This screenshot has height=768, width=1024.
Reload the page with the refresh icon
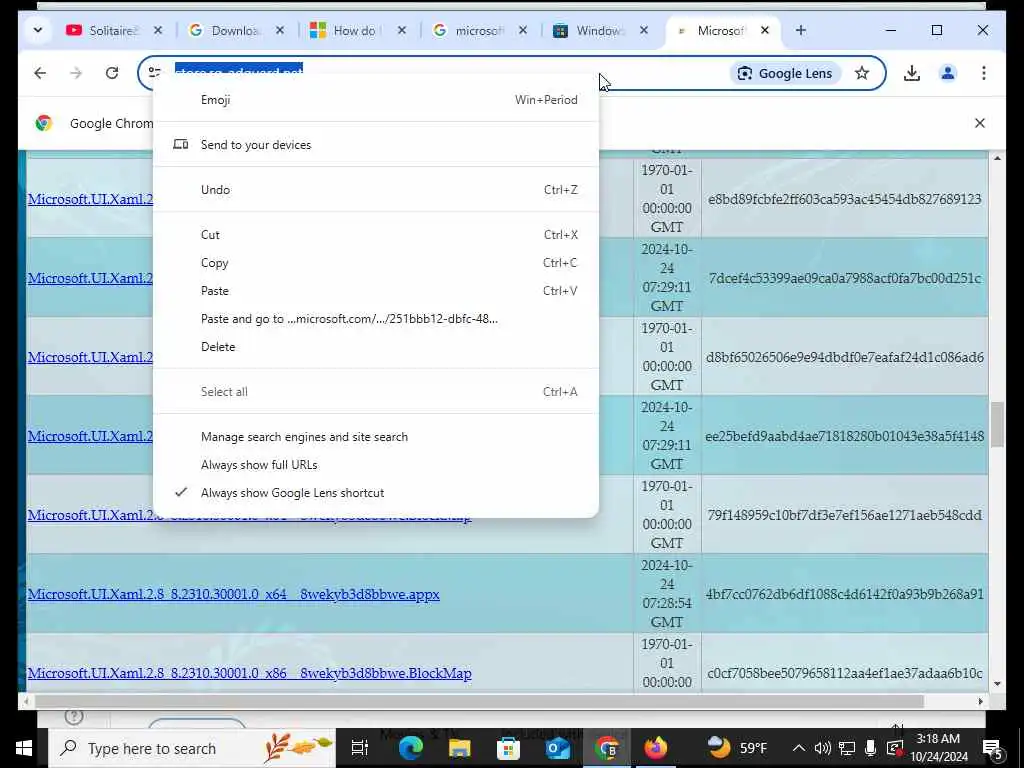click(x=112, y=73)
